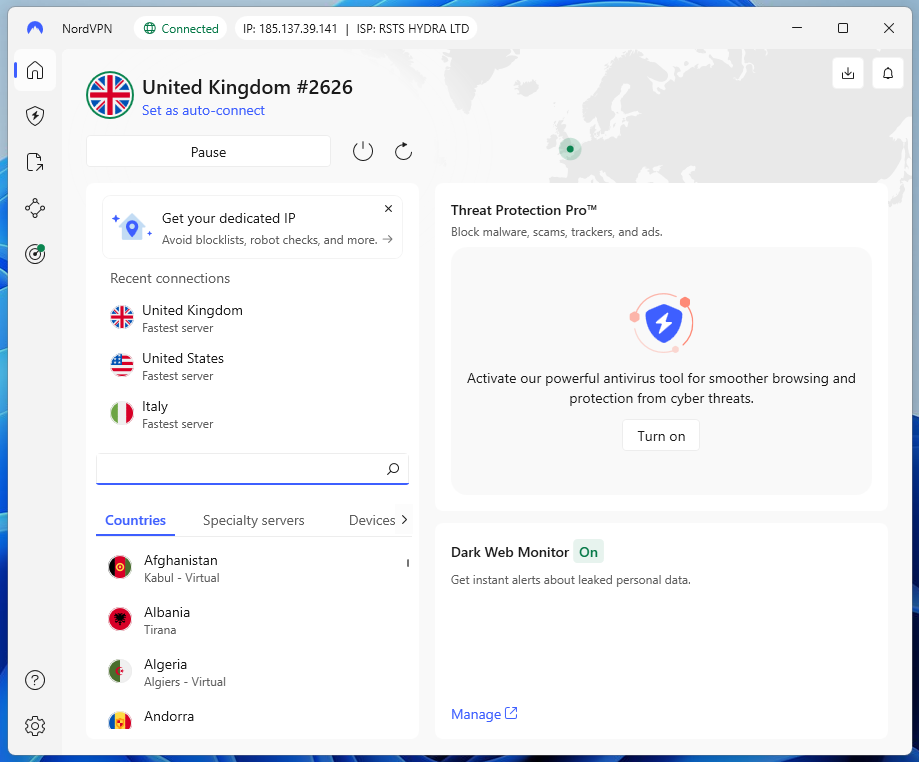
Task: Open Get your dedicated IP banner
Action: point(252,227)
